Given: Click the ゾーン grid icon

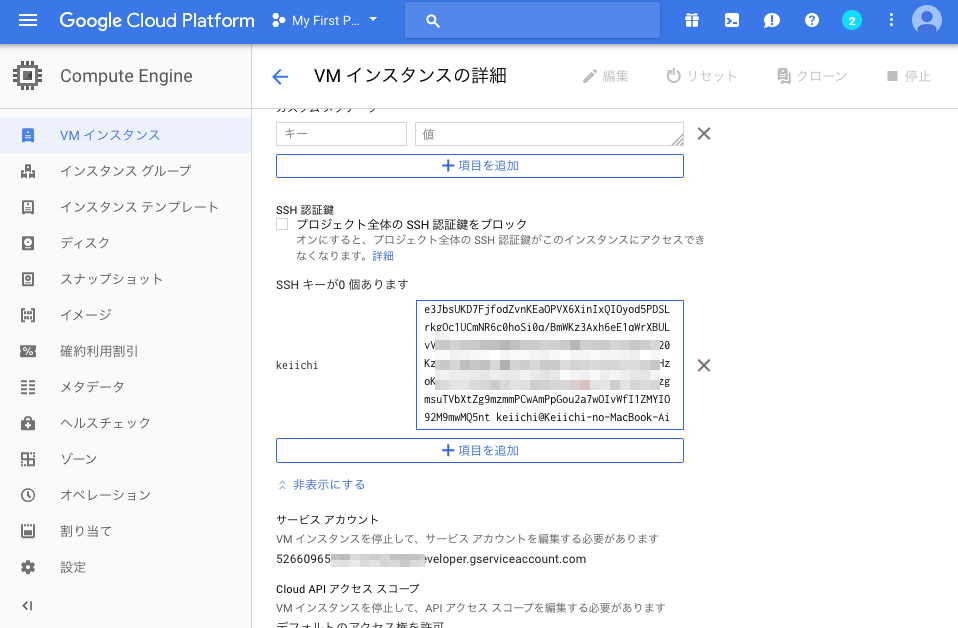Looking at the screenshot, I should (x=28, y=459).
